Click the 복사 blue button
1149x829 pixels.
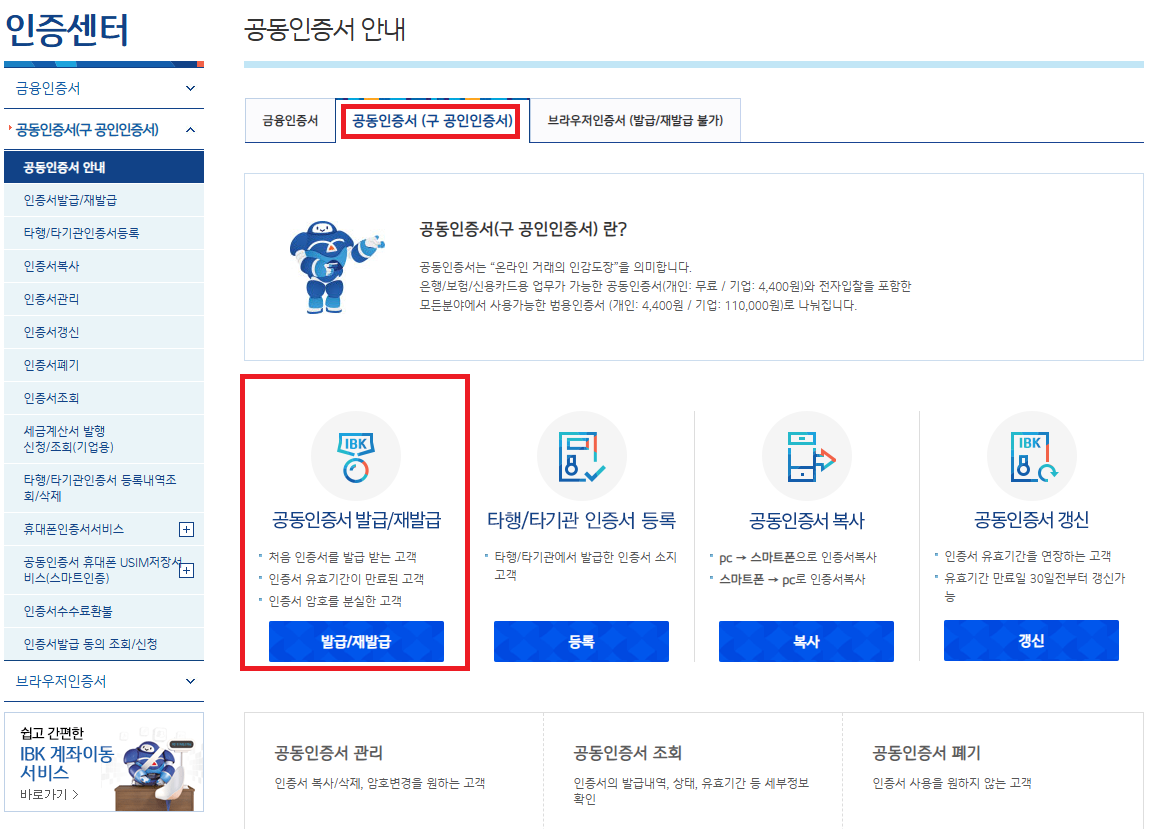click(806, 641)
